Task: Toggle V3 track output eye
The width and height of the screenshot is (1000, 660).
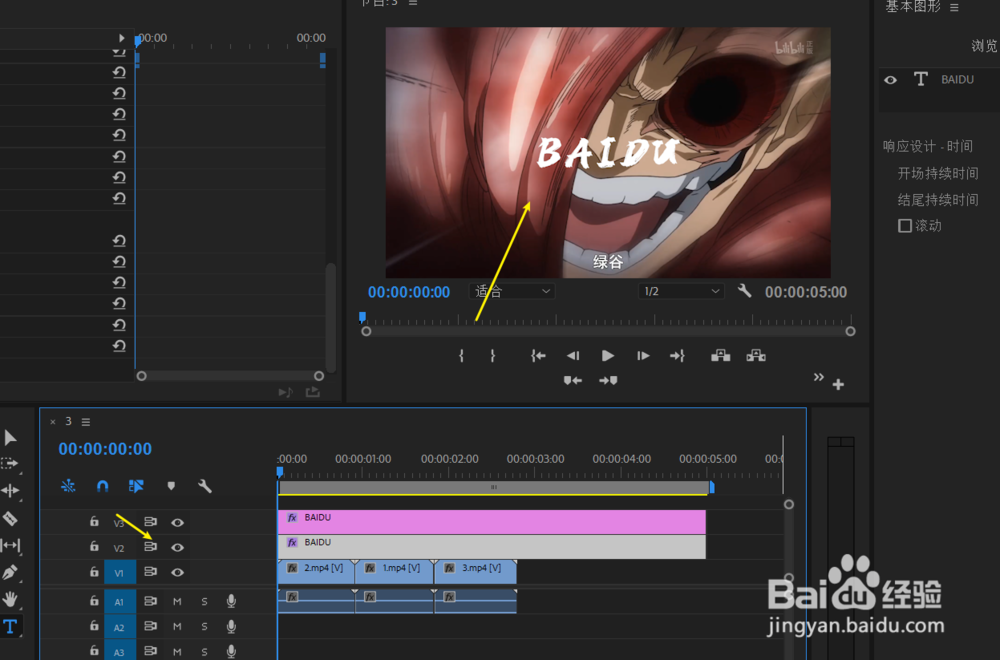Action: (177, 522)
